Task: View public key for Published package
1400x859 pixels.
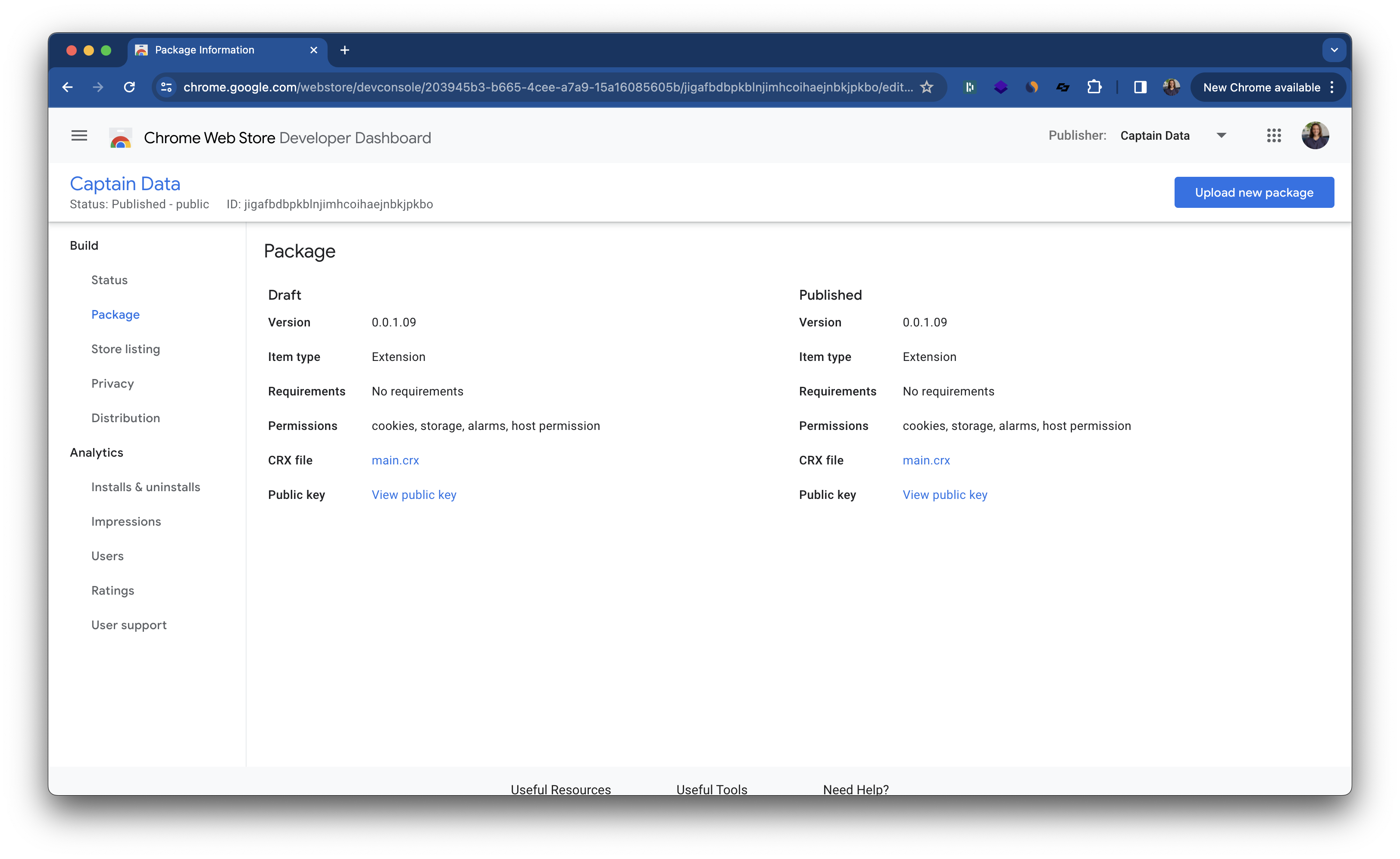Action: (944, 495)
